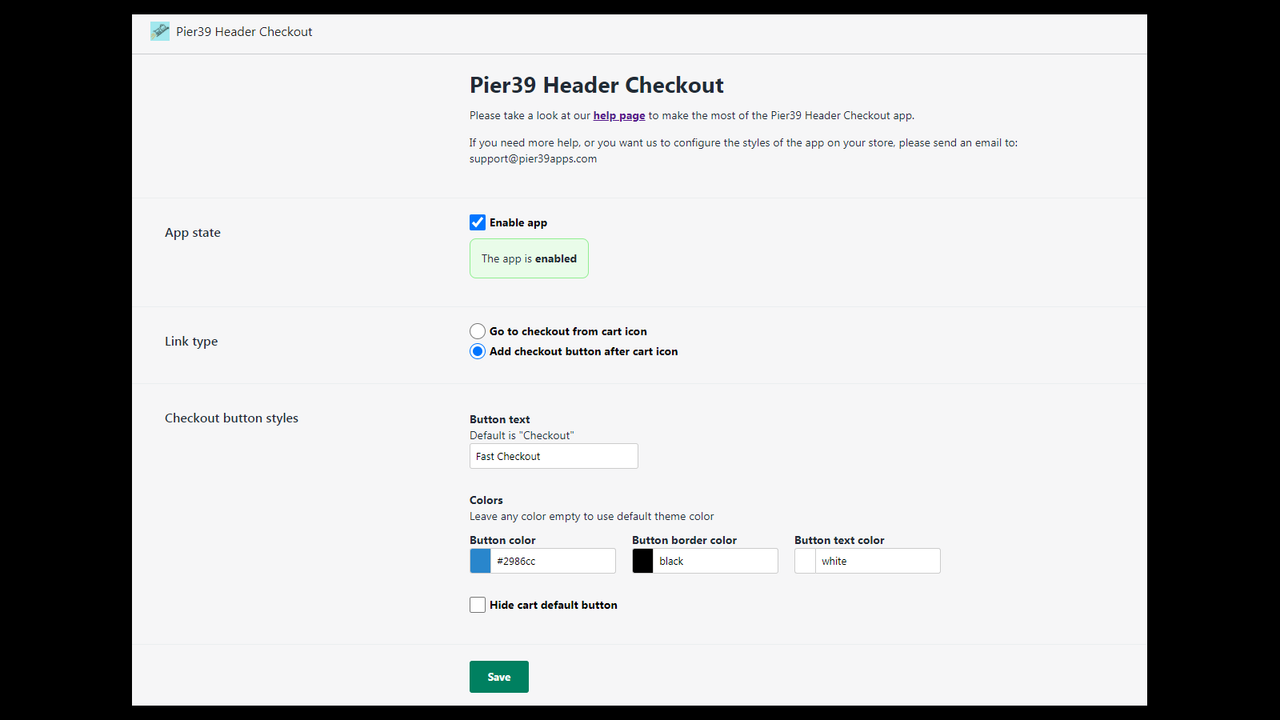Click the enabled status confirmation box
Viewport: 1280px width, 720px height.
529,258
